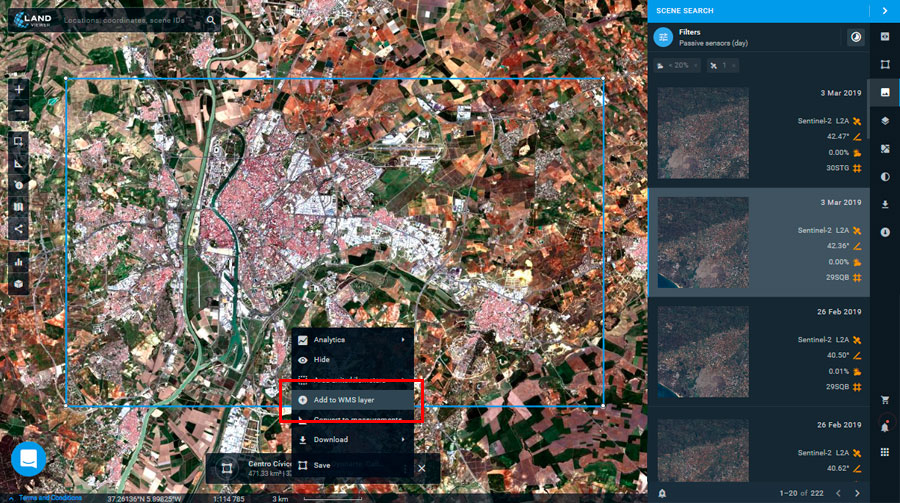The height and width of the screenshot is (503, 900).
Task: Open the 3D cube view tool
Action: point(18,284)
